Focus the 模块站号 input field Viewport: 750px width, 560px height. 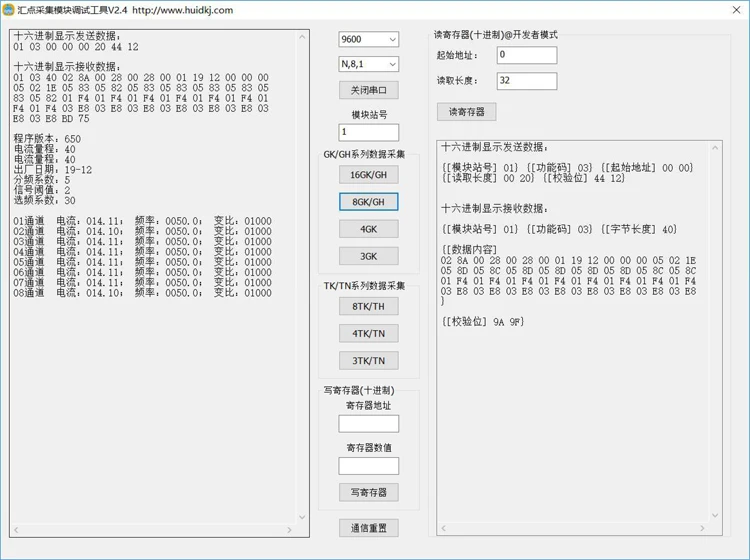coord(368,132)
